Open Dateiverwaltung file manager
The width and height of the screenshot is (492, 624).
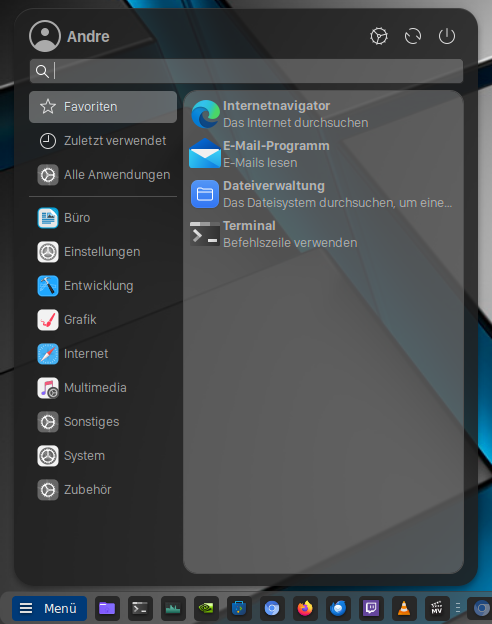pos(323,194)
